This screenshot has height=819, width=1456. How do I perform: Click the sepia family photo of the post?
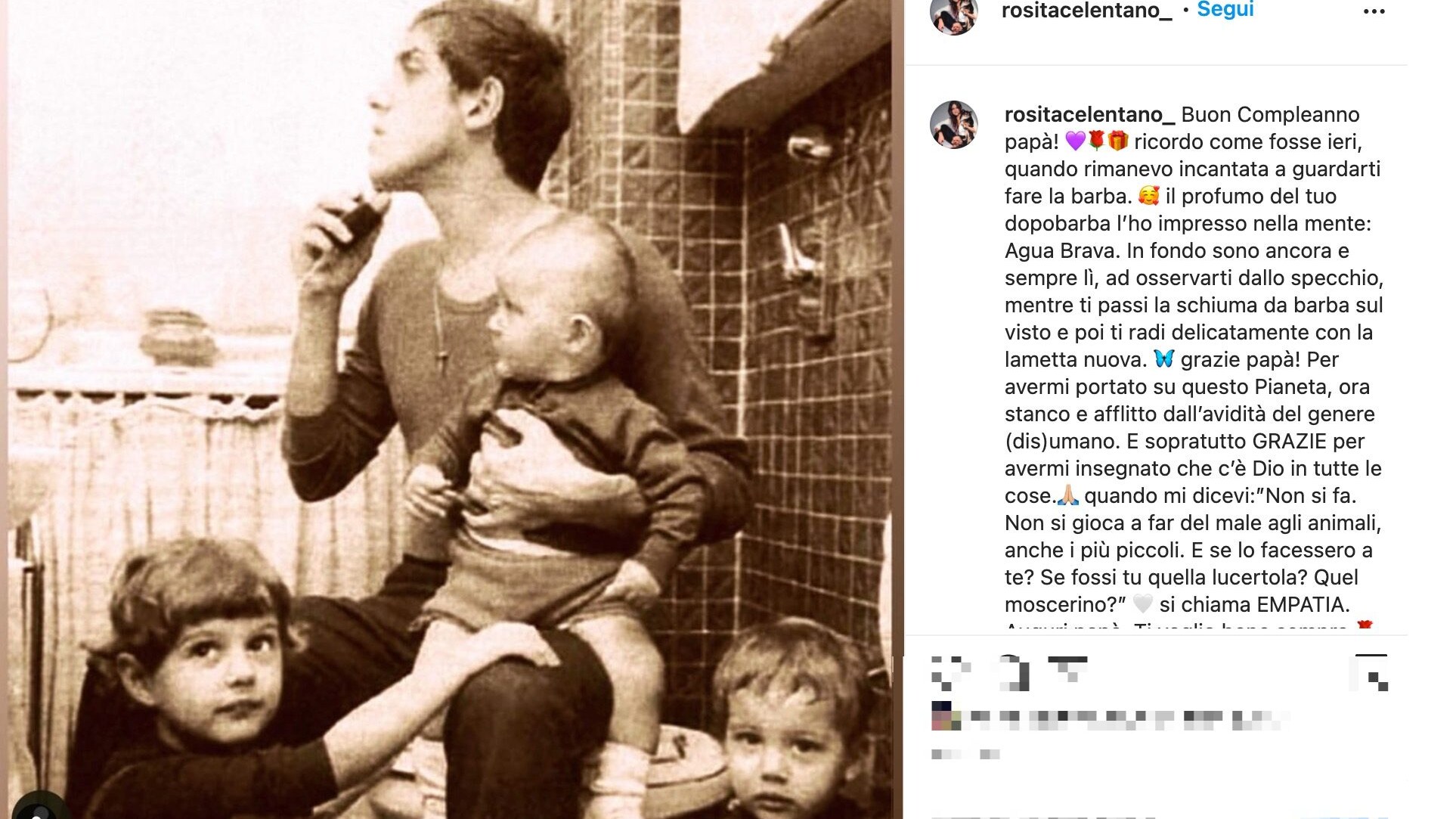click(450, 409)
